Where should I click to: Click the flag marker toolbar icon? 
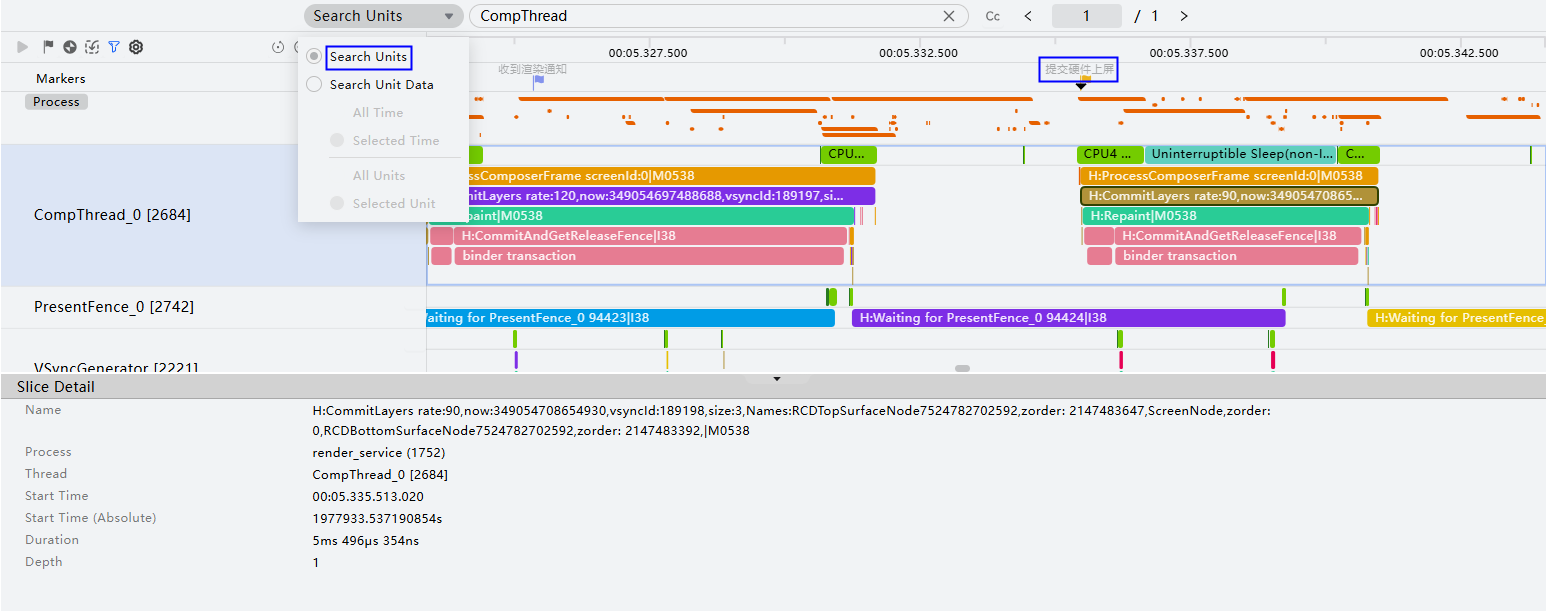coord(48,47)
